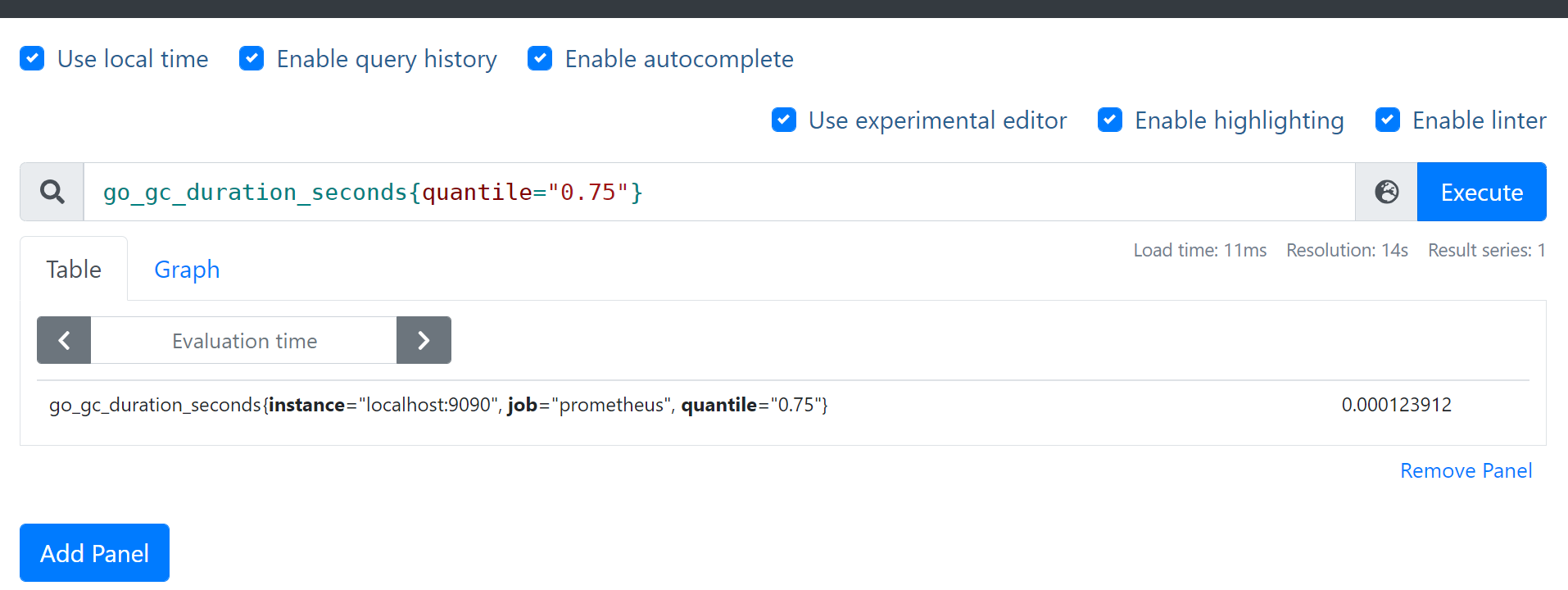
Task: Click the go_gc_duration_seconds result series row
Action: (x=438, y=405)
